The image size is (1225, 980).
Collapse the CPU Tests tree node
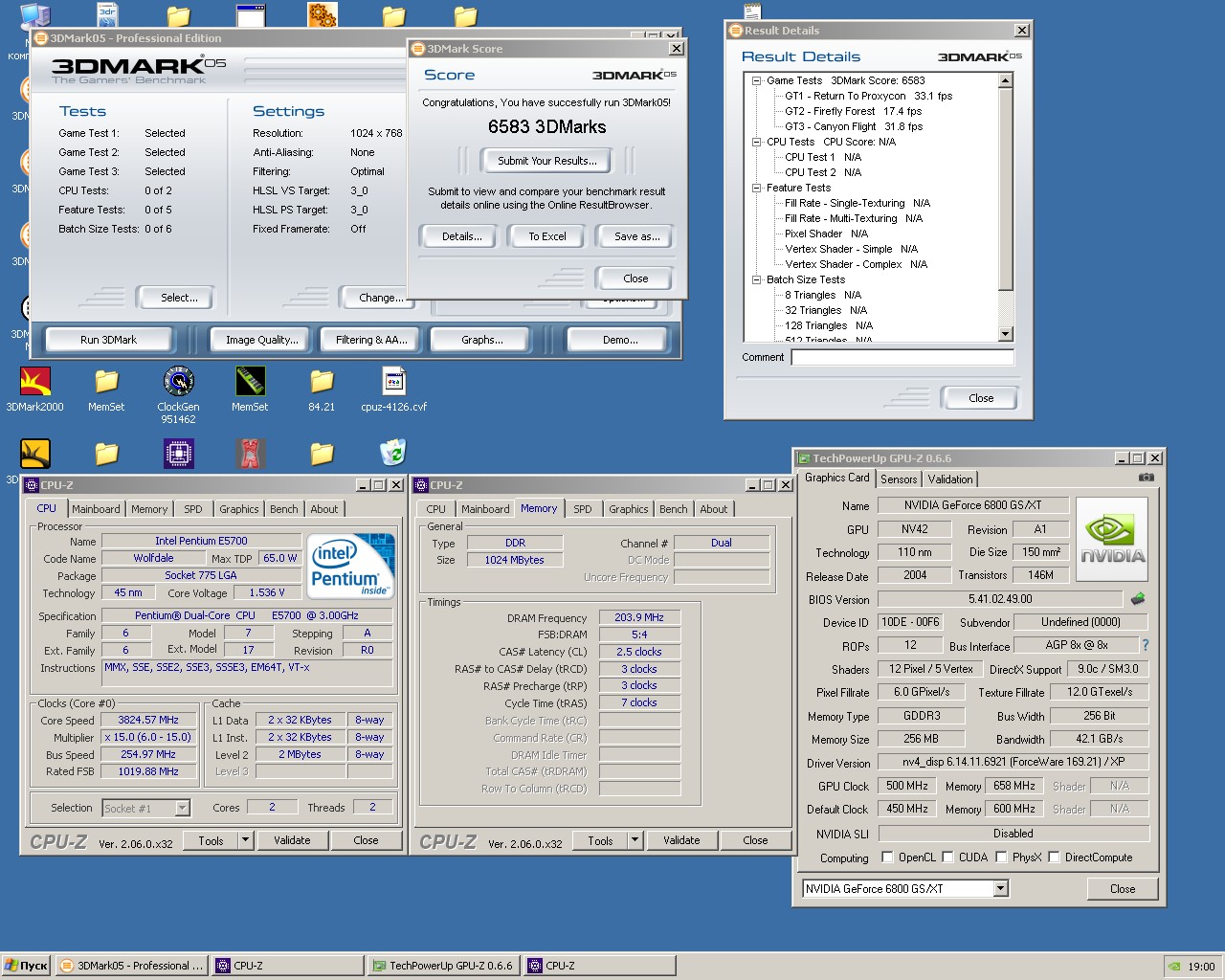[756, 142]
